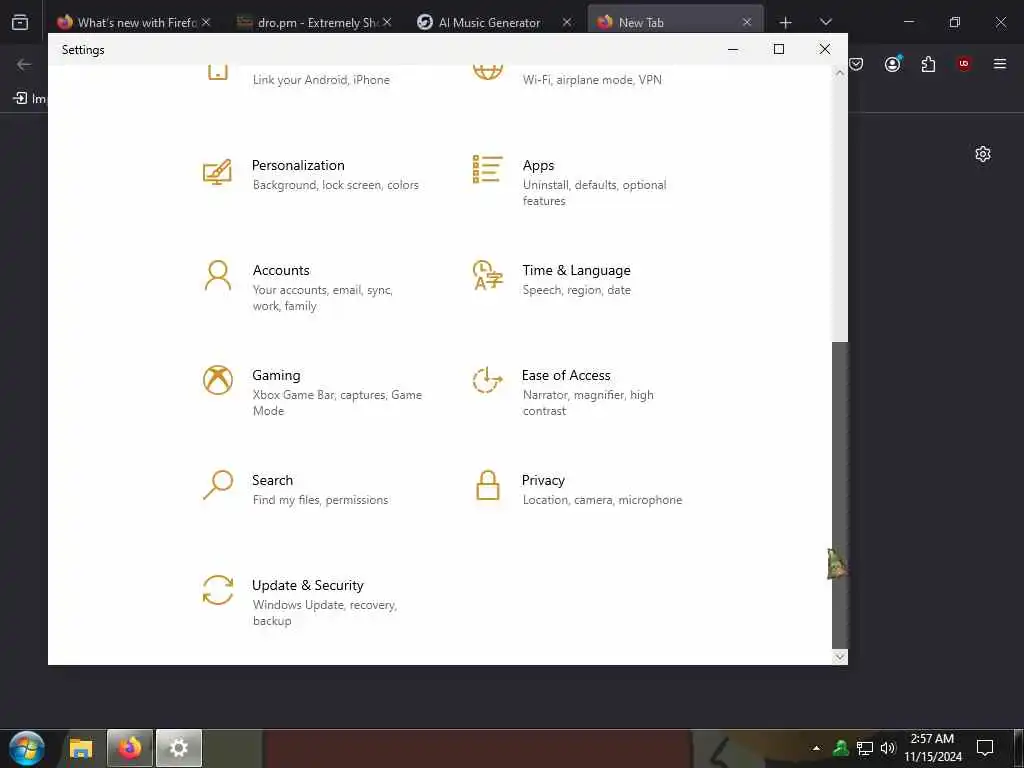Open Firefox application menu hamburger icon
Screen dimensions: 1024x768
999,64
